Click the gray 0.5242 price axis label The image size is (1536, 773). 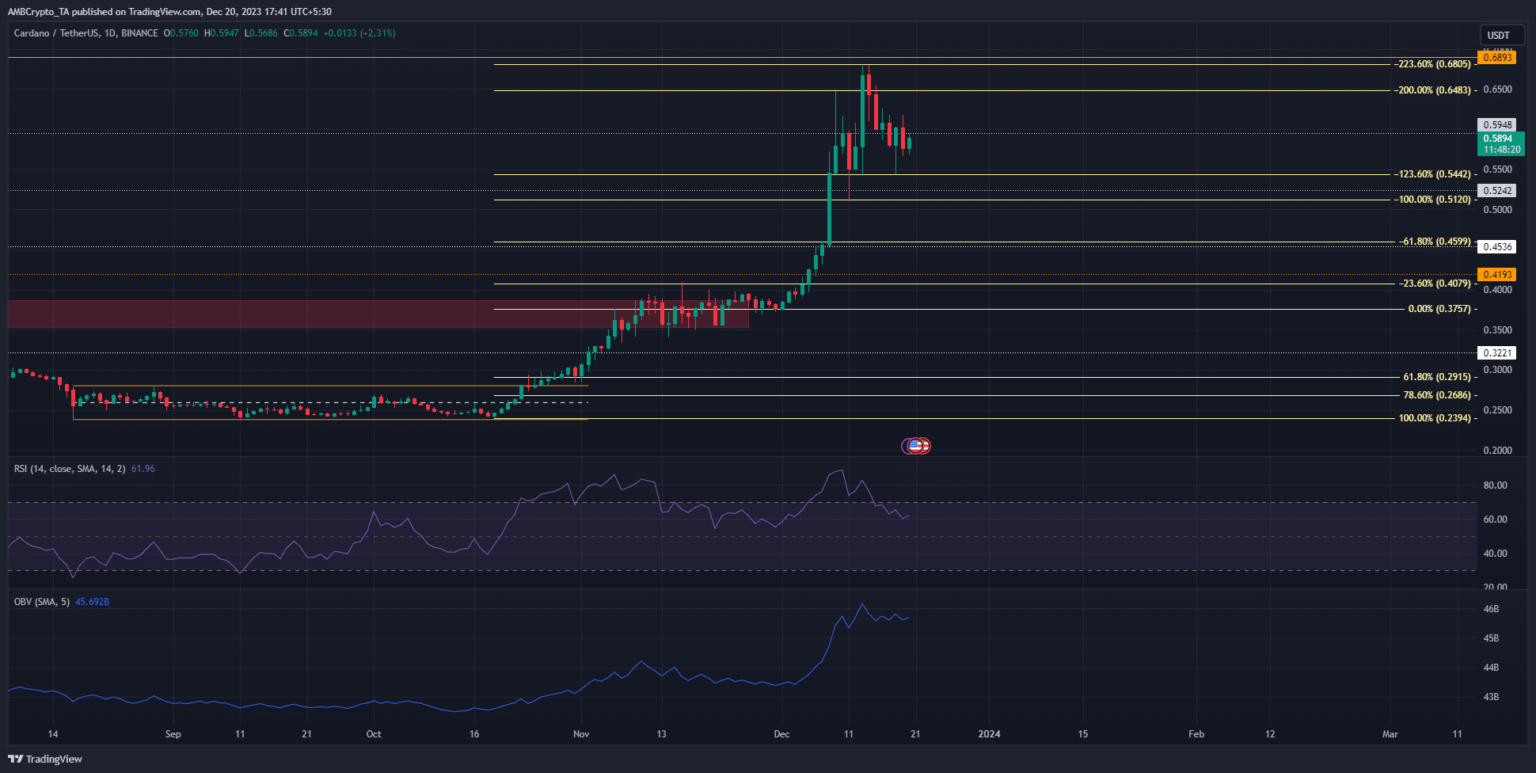(1497, 190)
